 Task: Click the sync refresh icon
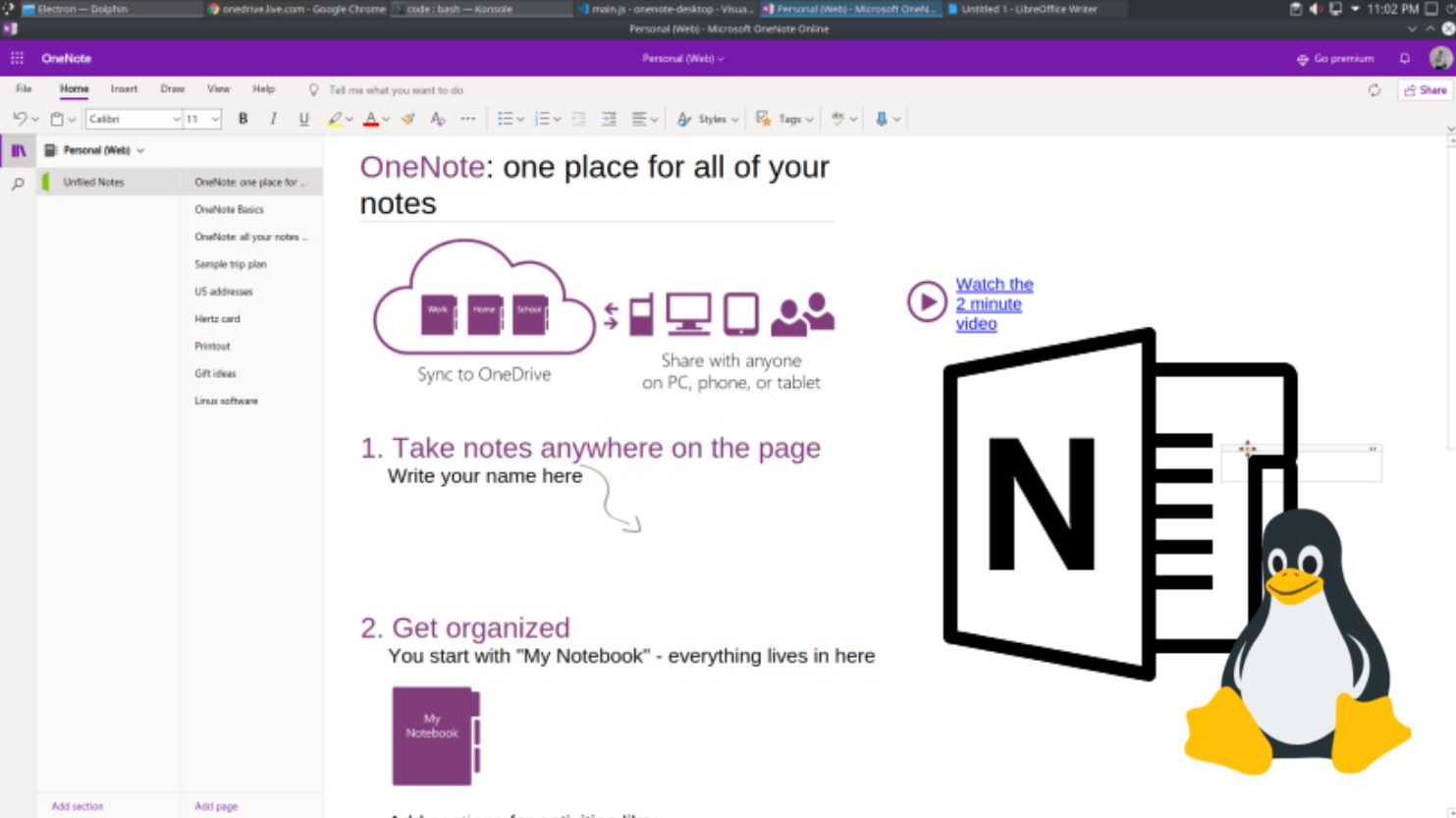(x=1375, y=90)
